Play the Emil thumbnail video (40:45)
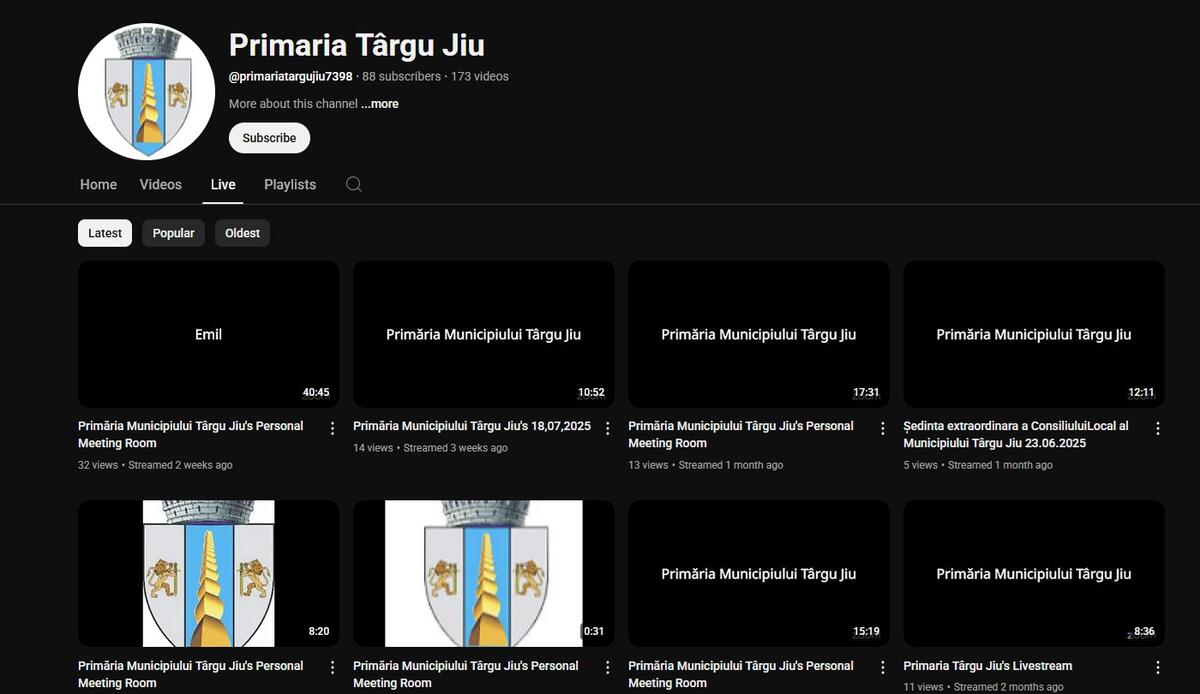Image resolution: width=1200 pixels, height=694 pixels. click(208, 334)
